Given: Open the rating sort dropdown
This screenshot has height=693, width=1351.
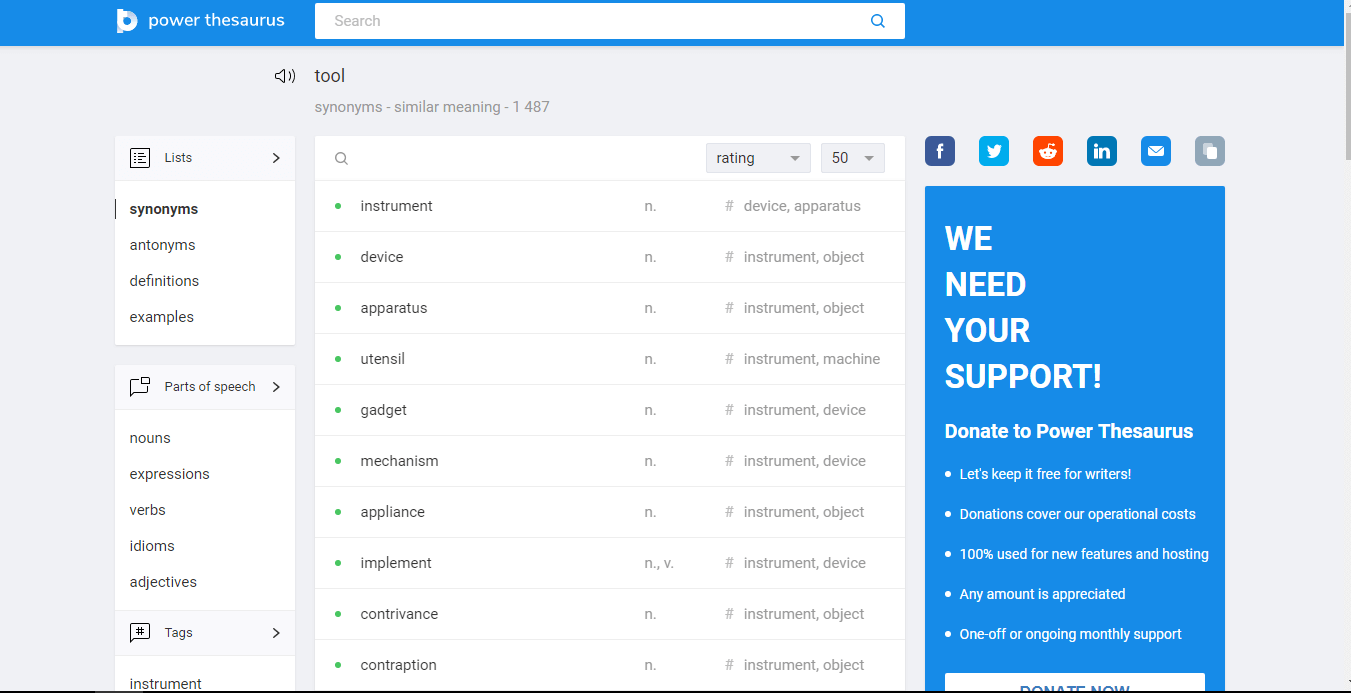Looking at the screenshot, I should 758,158.
